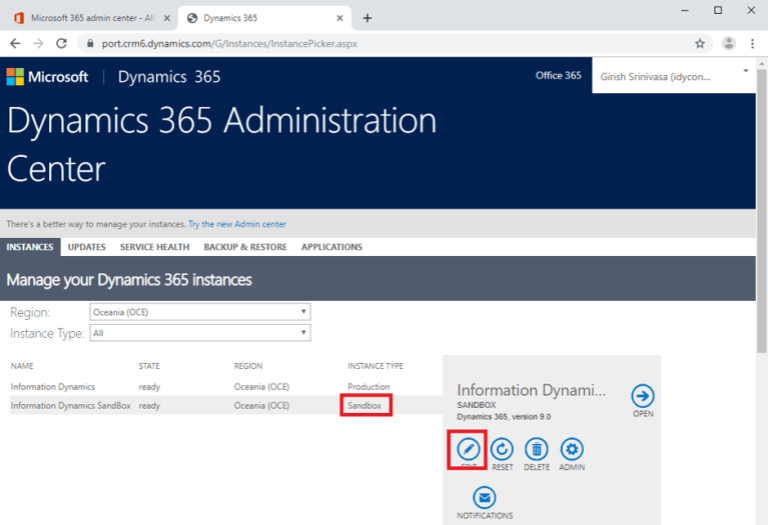
Task: Click the 'Try the new Admin center' link
Action: click(237, 224)
